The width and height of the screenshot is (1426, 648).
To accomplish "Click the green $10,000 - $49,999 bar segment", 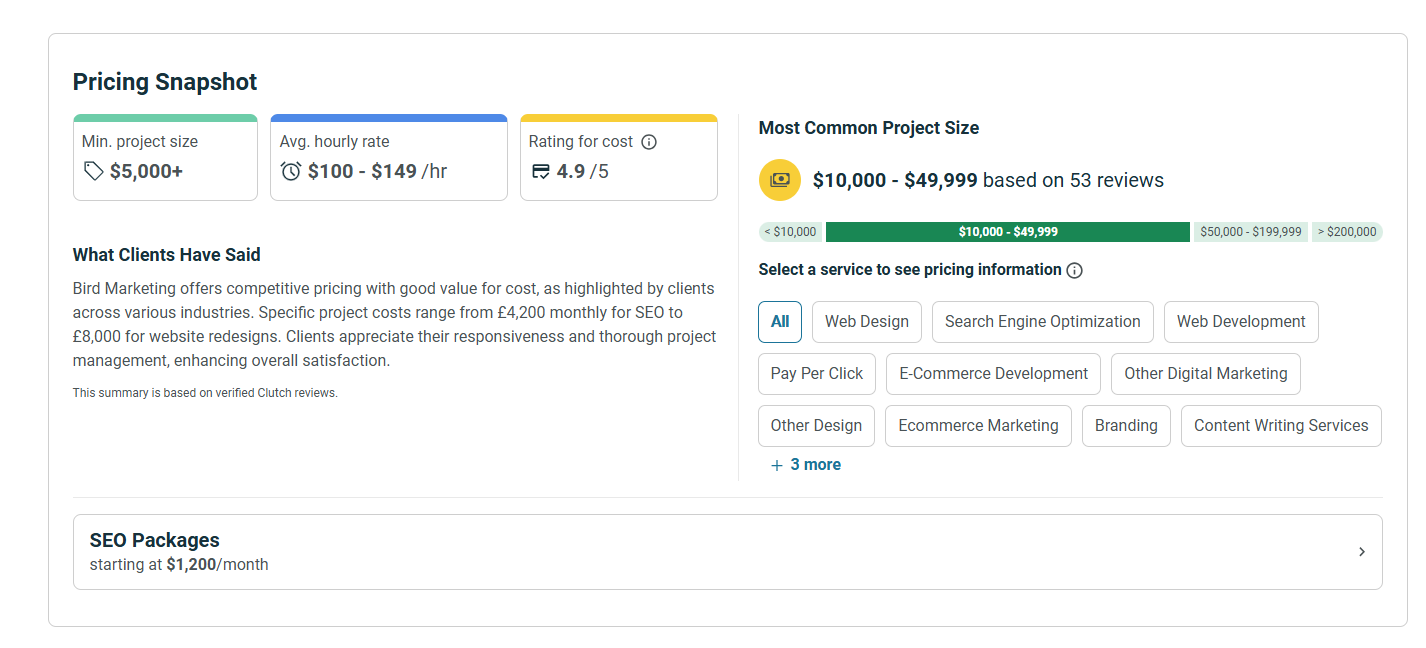I will coord(1008,232).
